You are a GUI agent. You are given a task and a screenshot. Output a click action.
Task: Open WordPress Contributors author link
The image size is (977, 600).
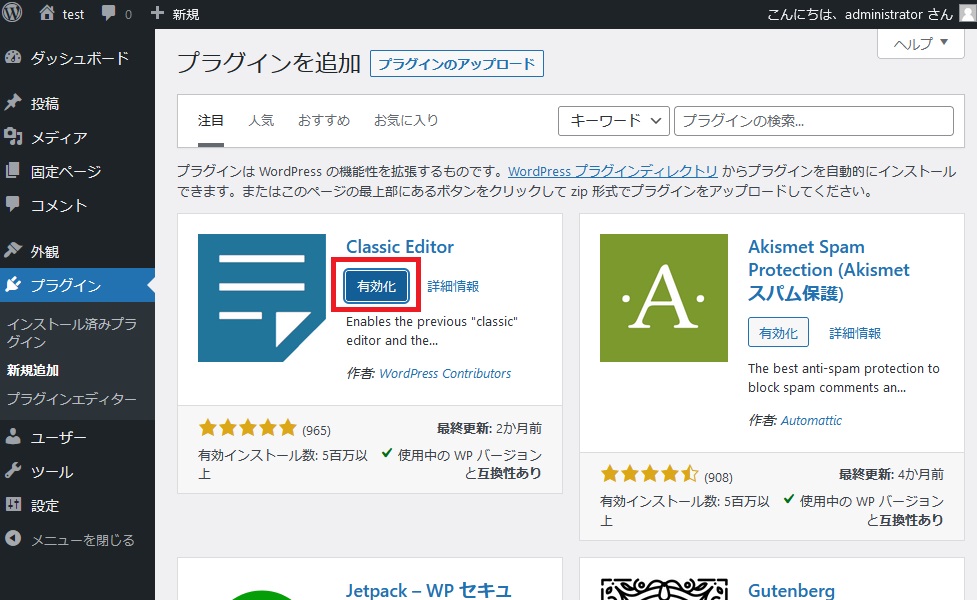pyautogui.click(x=445, y=373)
